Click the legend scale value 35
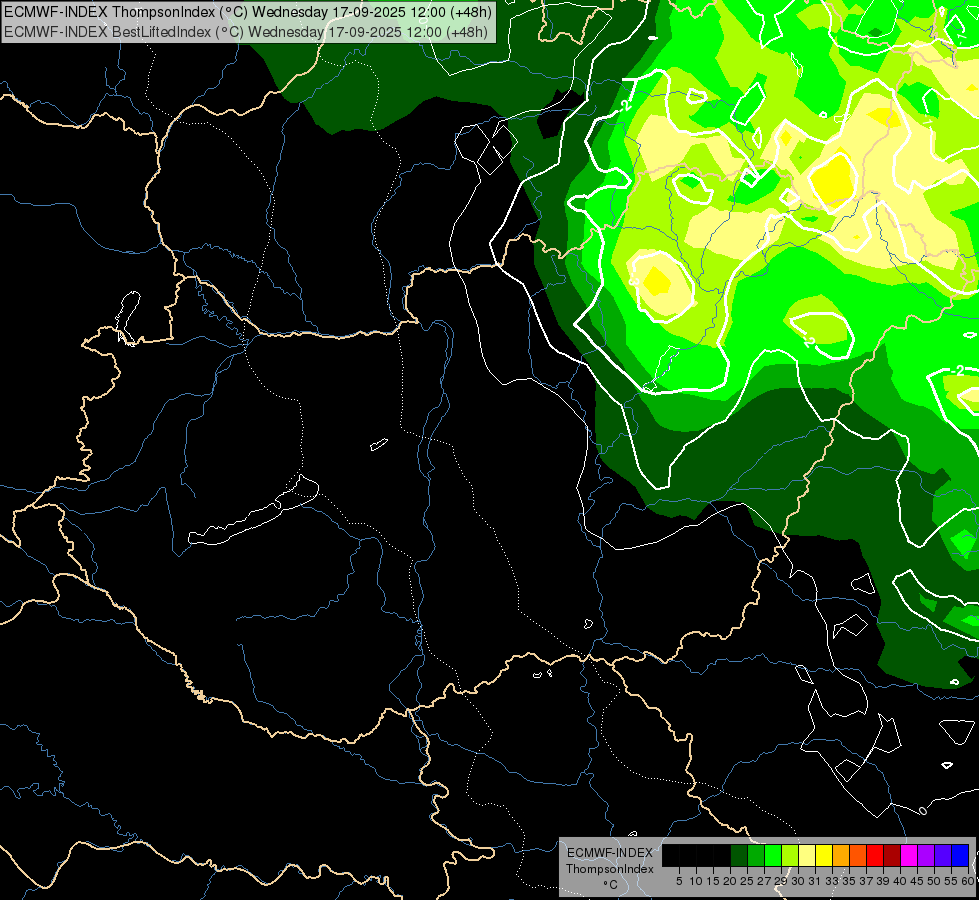The width and height of the screenshot is (979, 900). click(x=849, y=881)
